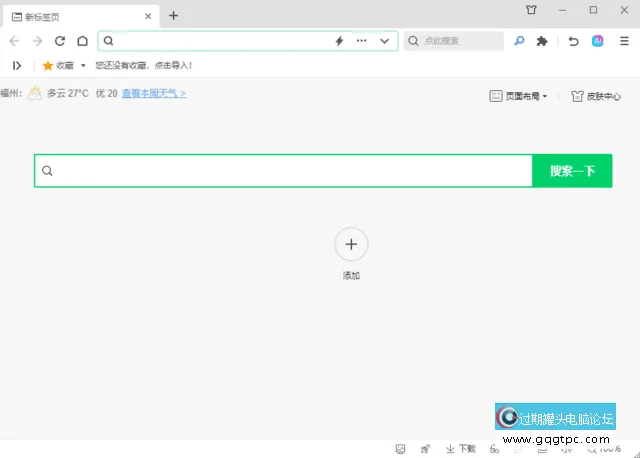Screen dimensions: 640x458
Task: Open a new tab with plus button
Action: click(x=173, y=15)
